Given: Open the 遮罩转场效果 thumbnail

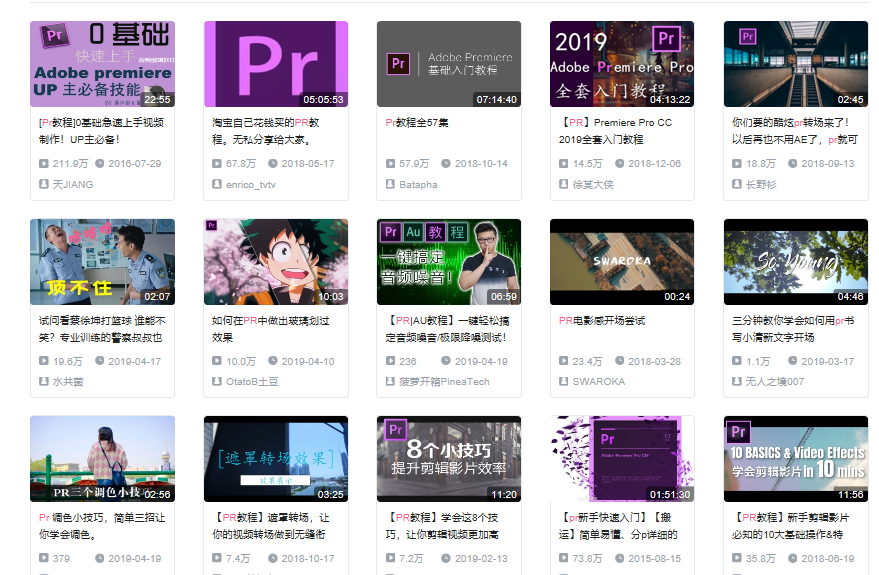Looking at the screenshot, I should (276, 459).
